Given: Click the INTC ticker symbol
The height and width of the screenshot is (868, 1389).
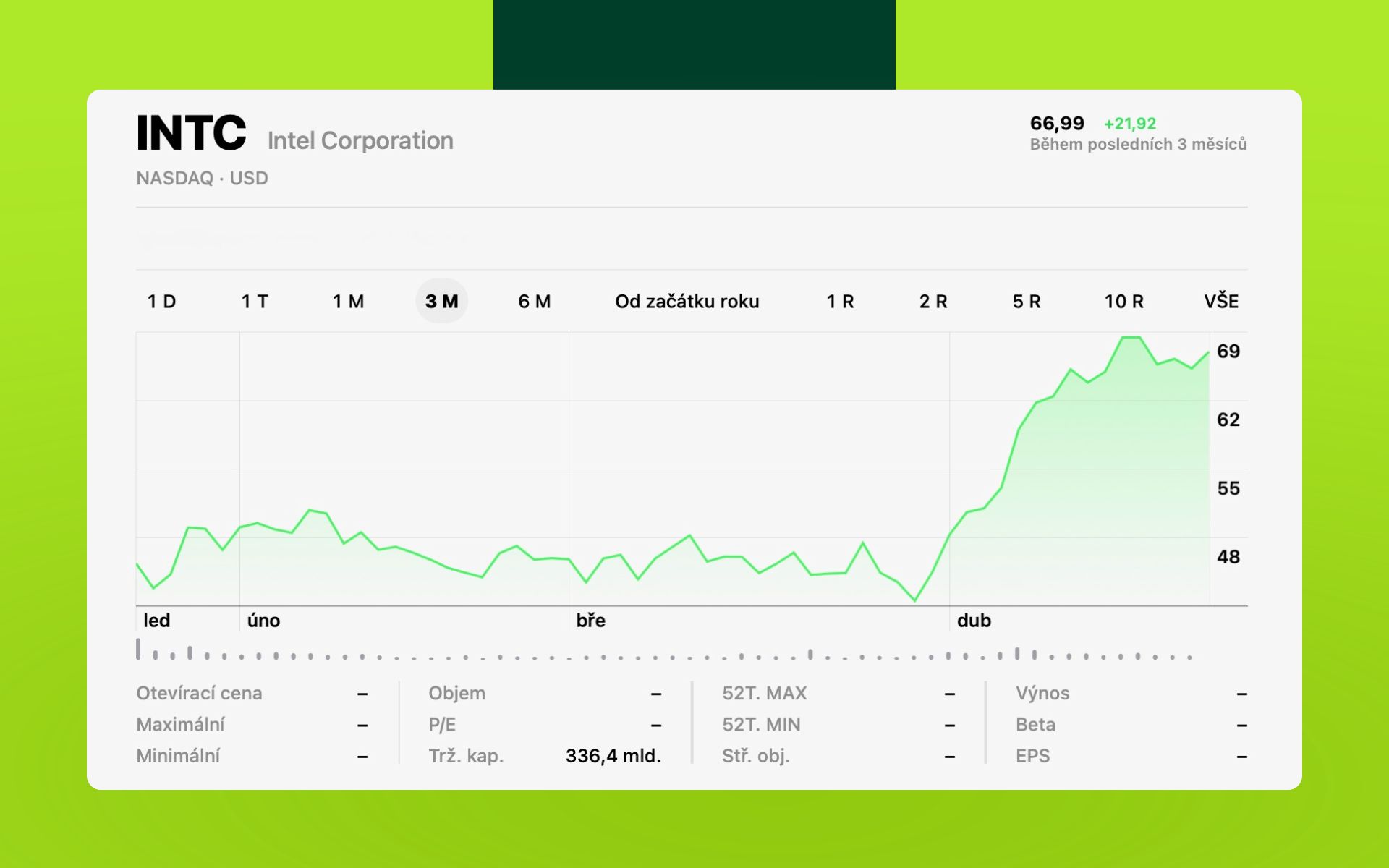Looking at the screenshot, I should click(x=191, y=134).
